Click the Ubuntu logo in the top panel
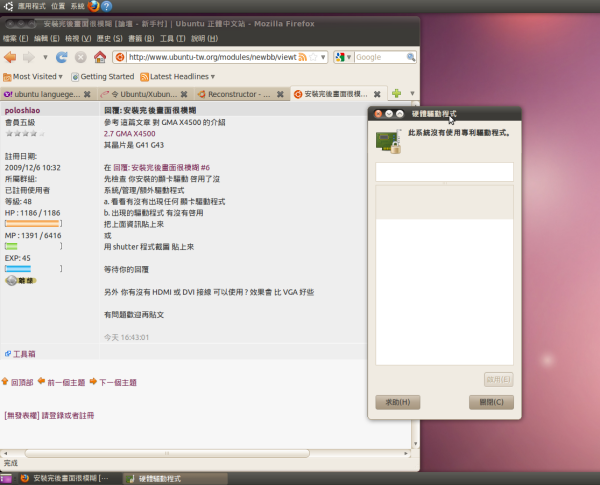The width and height of the screenshot is (600, 485). tap(8, 6)
